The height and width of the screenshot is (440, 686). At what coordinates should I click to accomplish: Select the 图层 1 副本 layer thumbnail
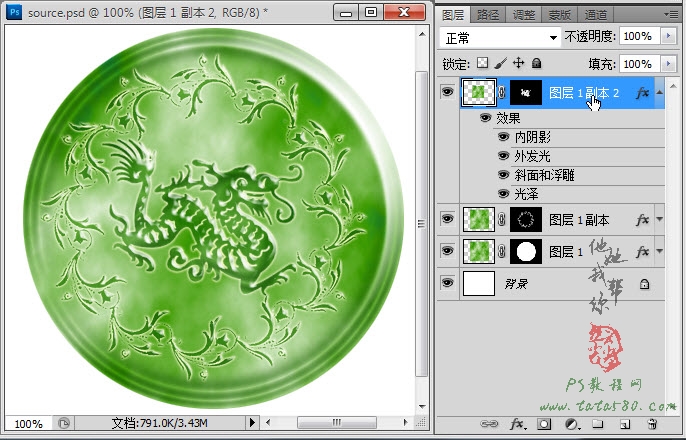point(479,220)
